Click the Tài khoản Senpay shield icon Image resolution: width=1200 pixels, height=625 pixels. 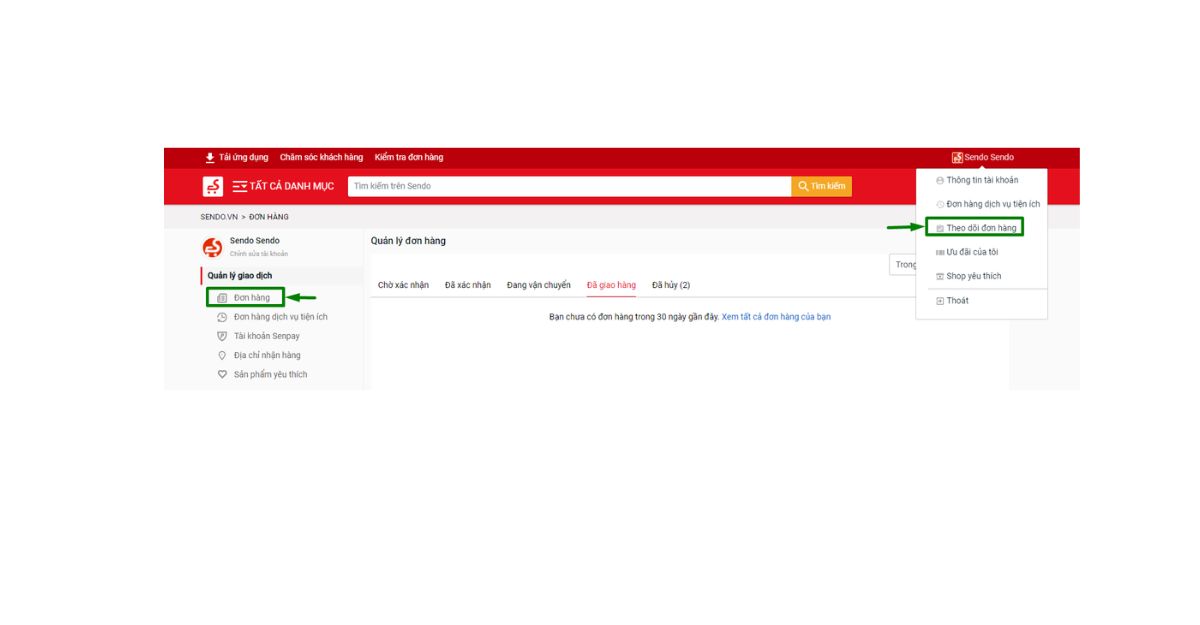click(222, 336)
